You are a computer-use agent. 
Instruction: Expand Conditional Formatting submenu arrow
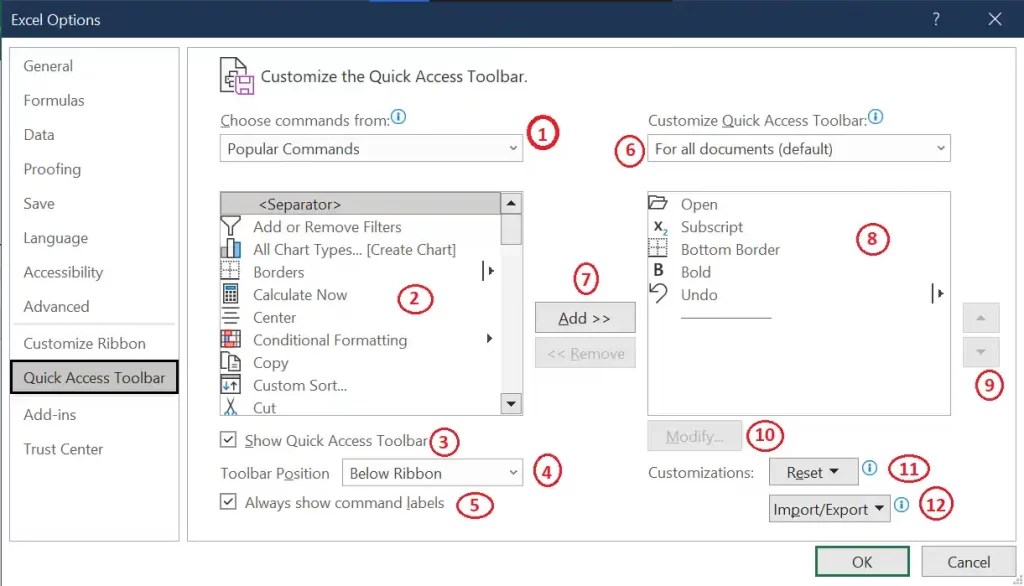(x=489, y=338)
